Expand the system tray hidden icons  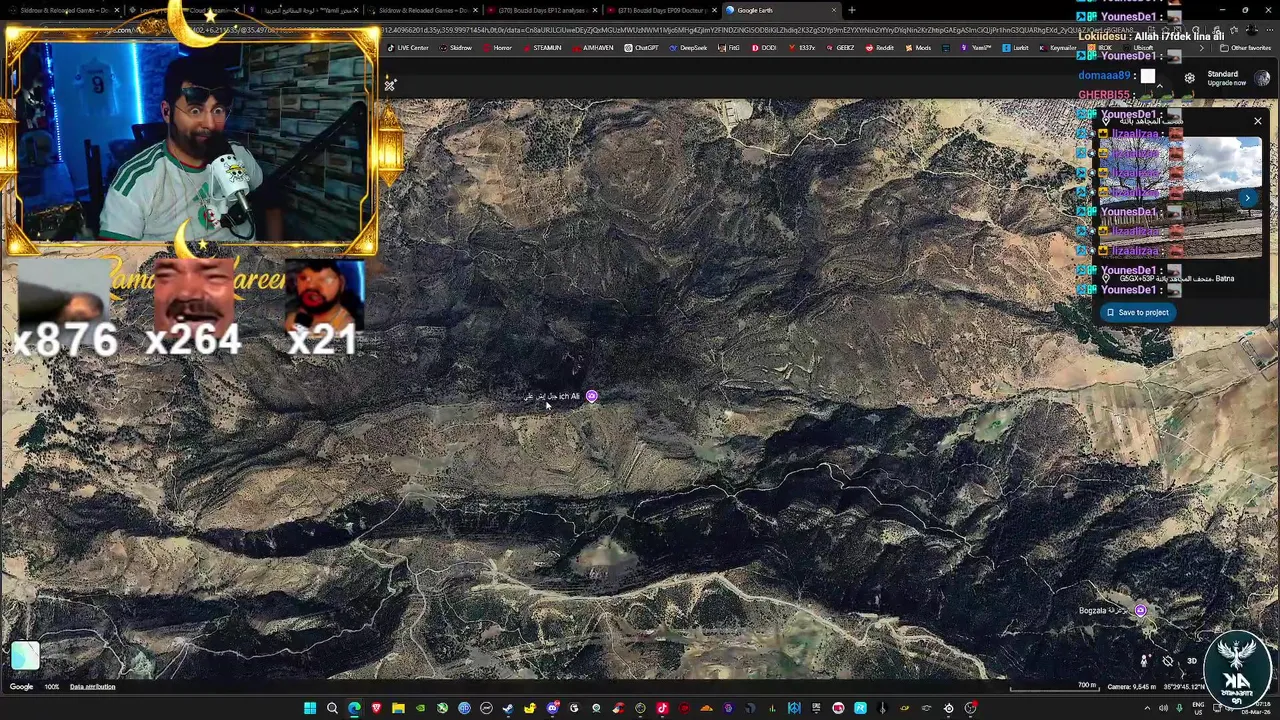coord(1147,708)
